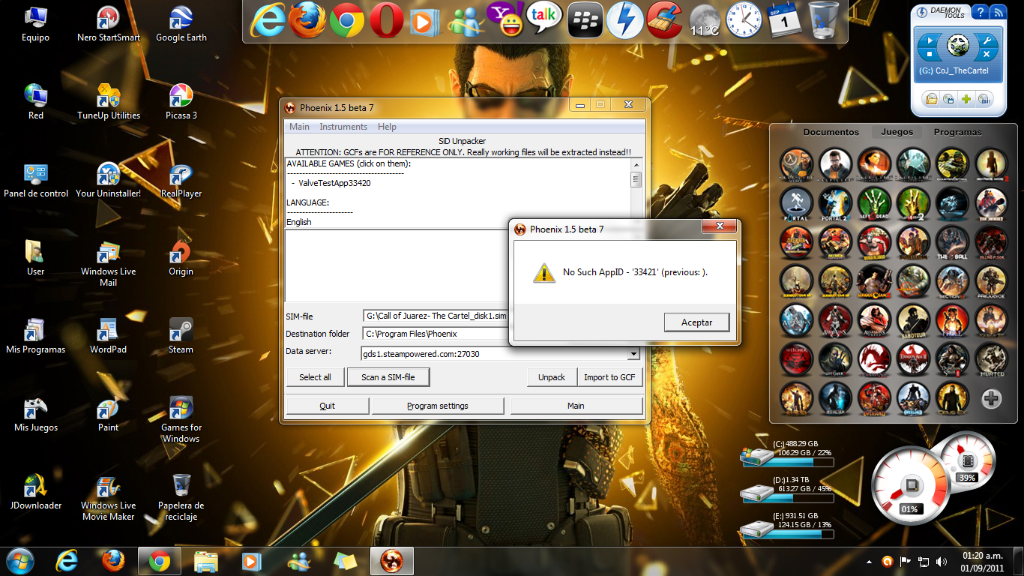Launch Left 4 Dead 2 game icon
This screenshot has width=1024, height=576.
click(x=913, y=203)
